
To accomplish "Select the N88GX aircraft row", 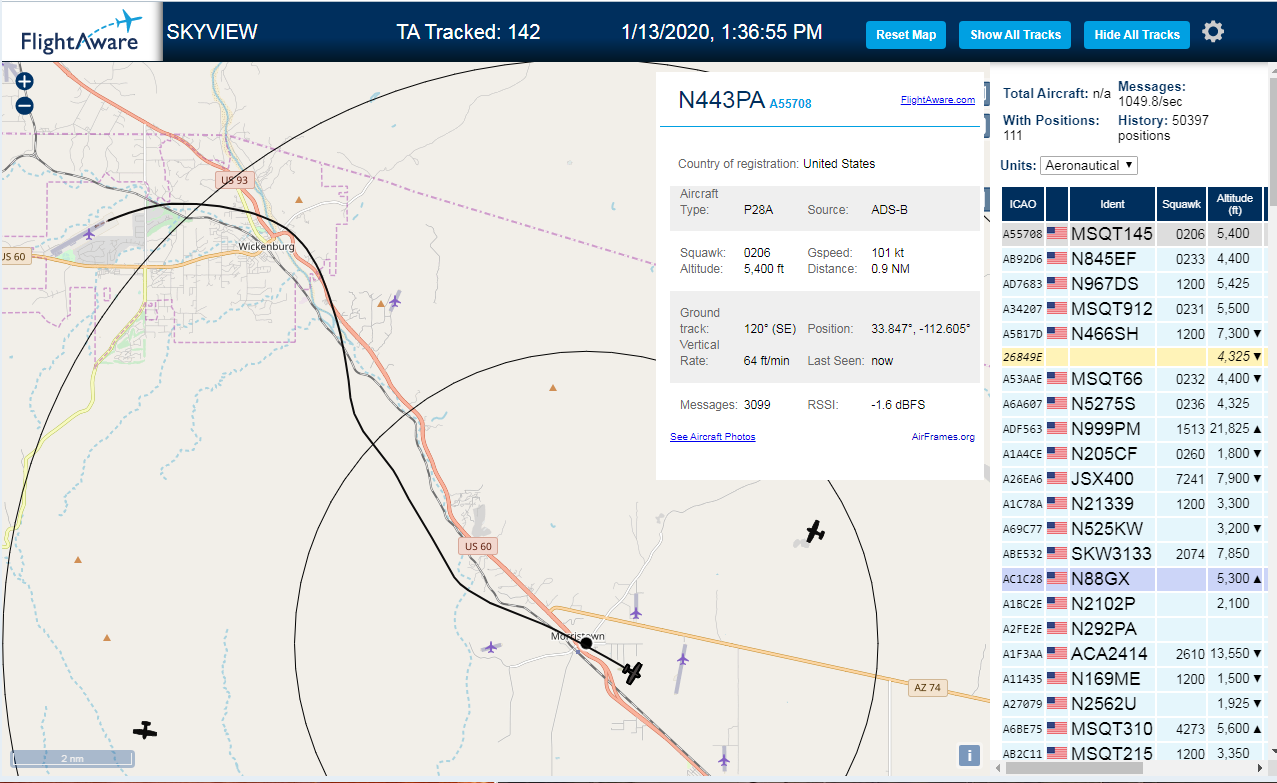I will 1134,579.
